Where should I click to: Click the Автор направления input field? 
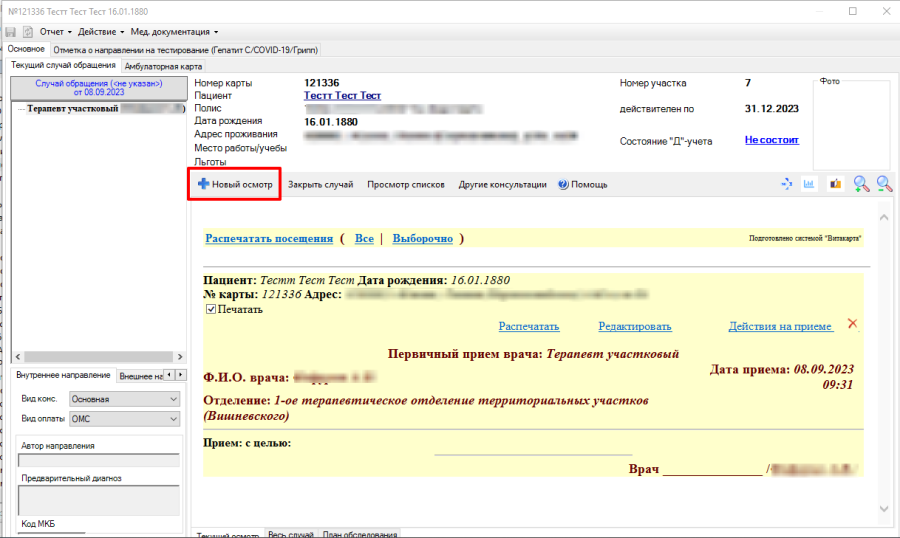pyautogui.click(x=98, y=461)
